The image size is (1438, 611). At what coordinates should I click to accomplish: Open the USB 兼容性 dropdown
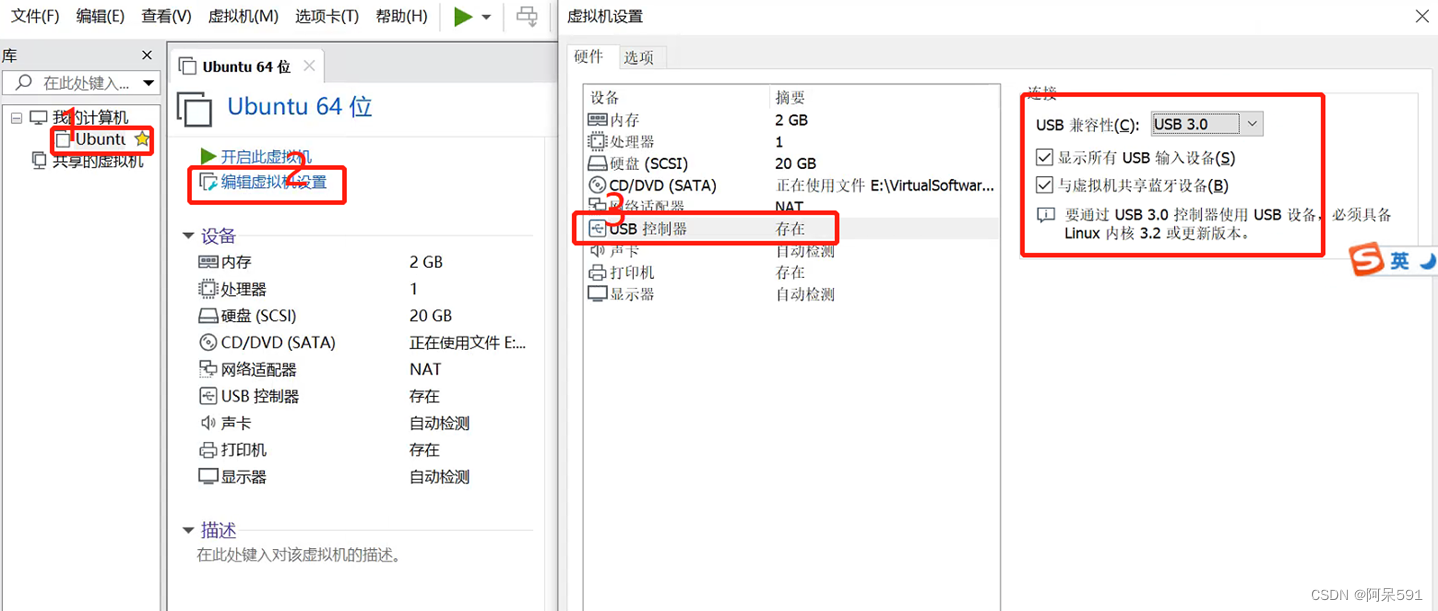click(1207, 124)
